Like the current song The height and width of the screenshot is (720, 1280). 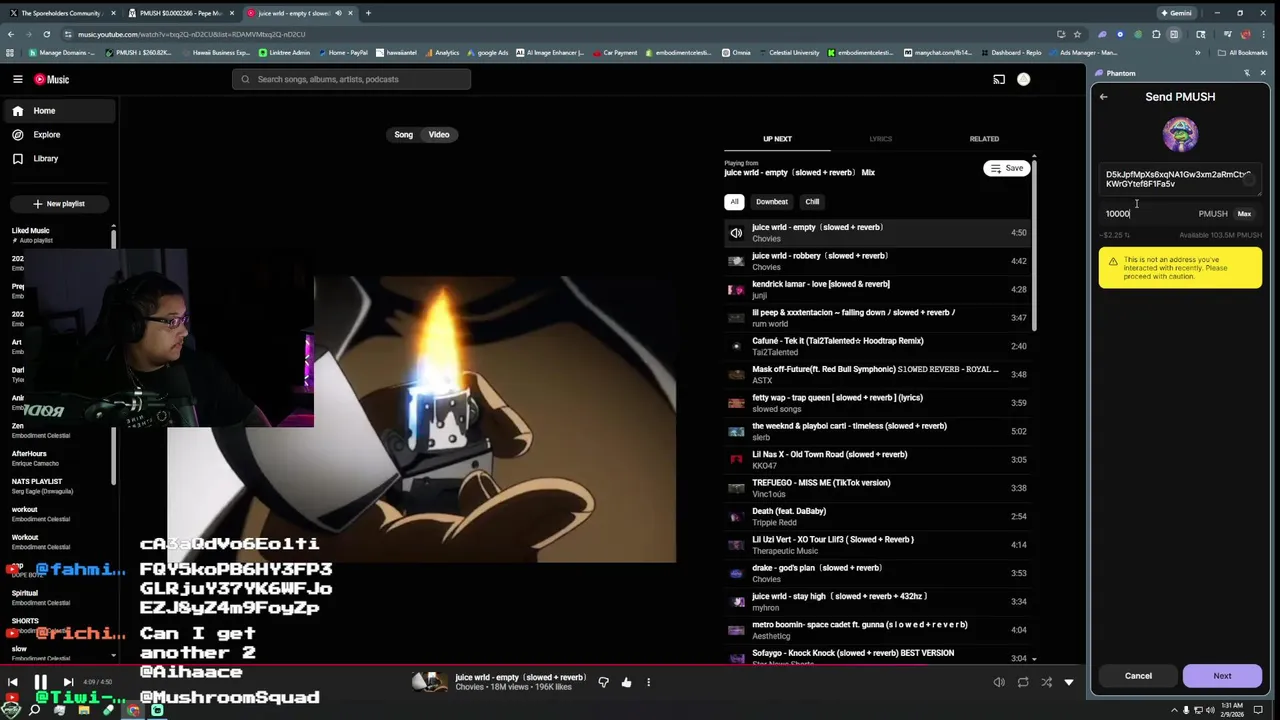(626, 682)
